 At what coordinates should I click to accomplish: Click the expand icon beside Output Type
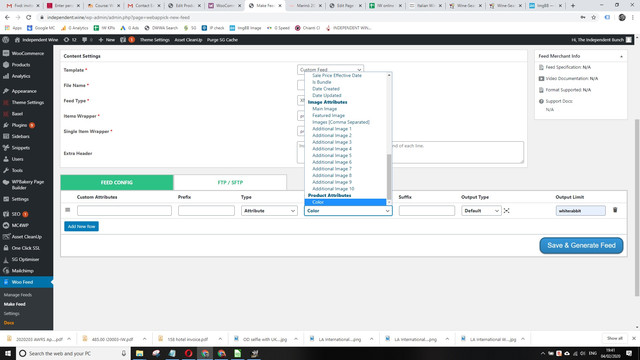[507, 211]
